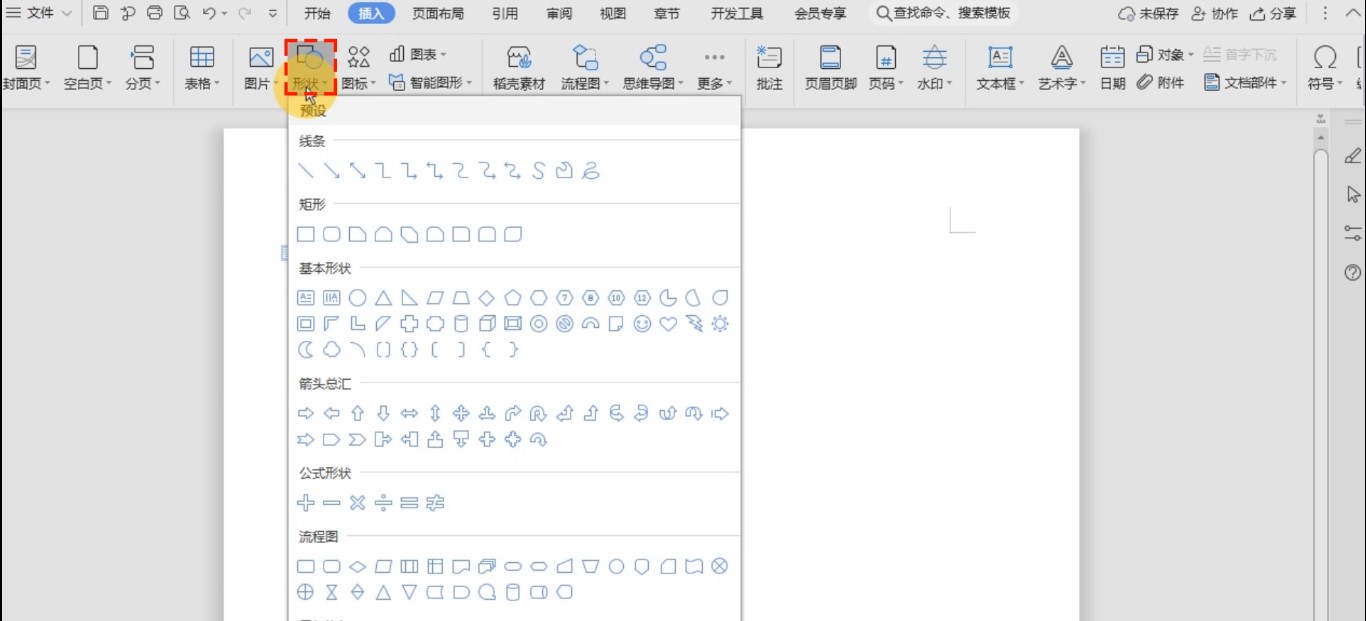The width and height of the screenshot is (1366, 621).
Task: Select the plus sign formula shape
Action: (x=306, y=503)
